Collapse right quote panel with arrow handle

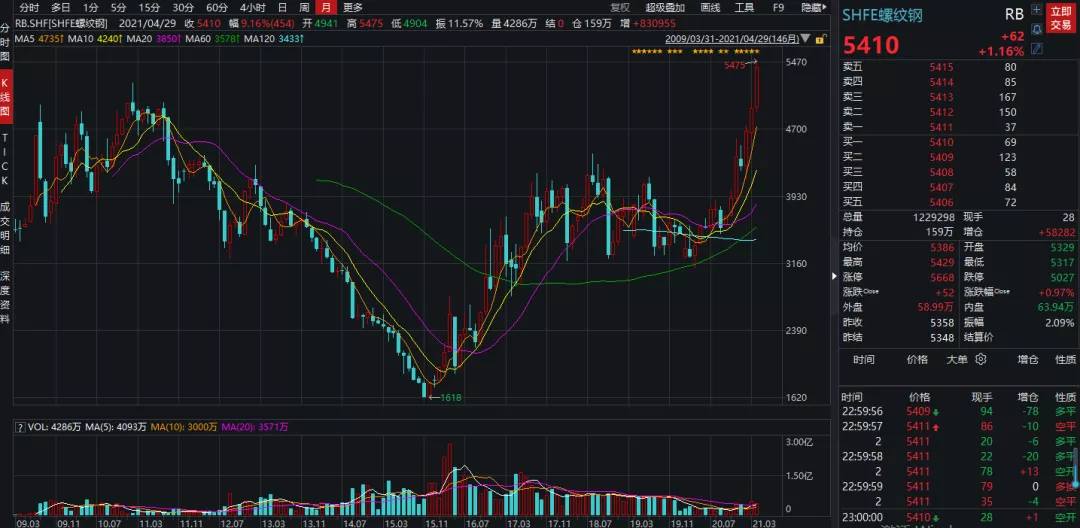(x=833, y=275)
